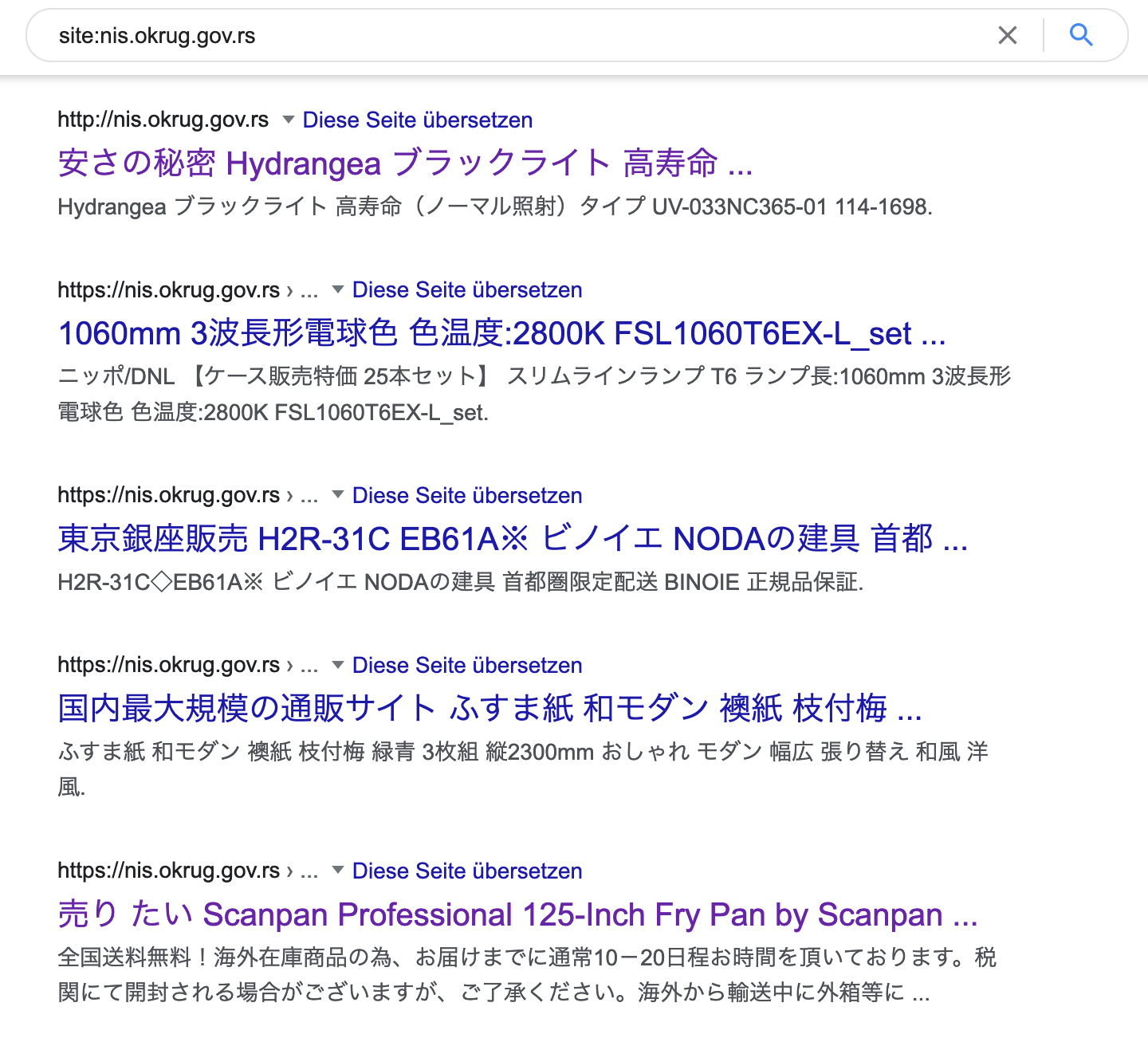This screenshot has height=1038, width=1148.
Task: Click the URL breadcrumb above the Scanpan result
Action: [x=188, y=871]
